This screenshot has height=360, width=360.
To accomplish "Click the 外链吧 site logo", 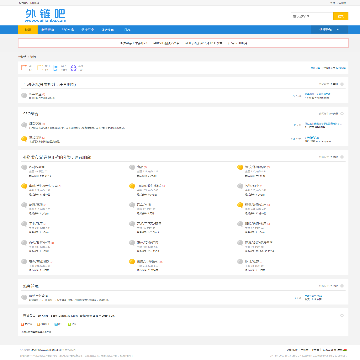I will point(45,16).
